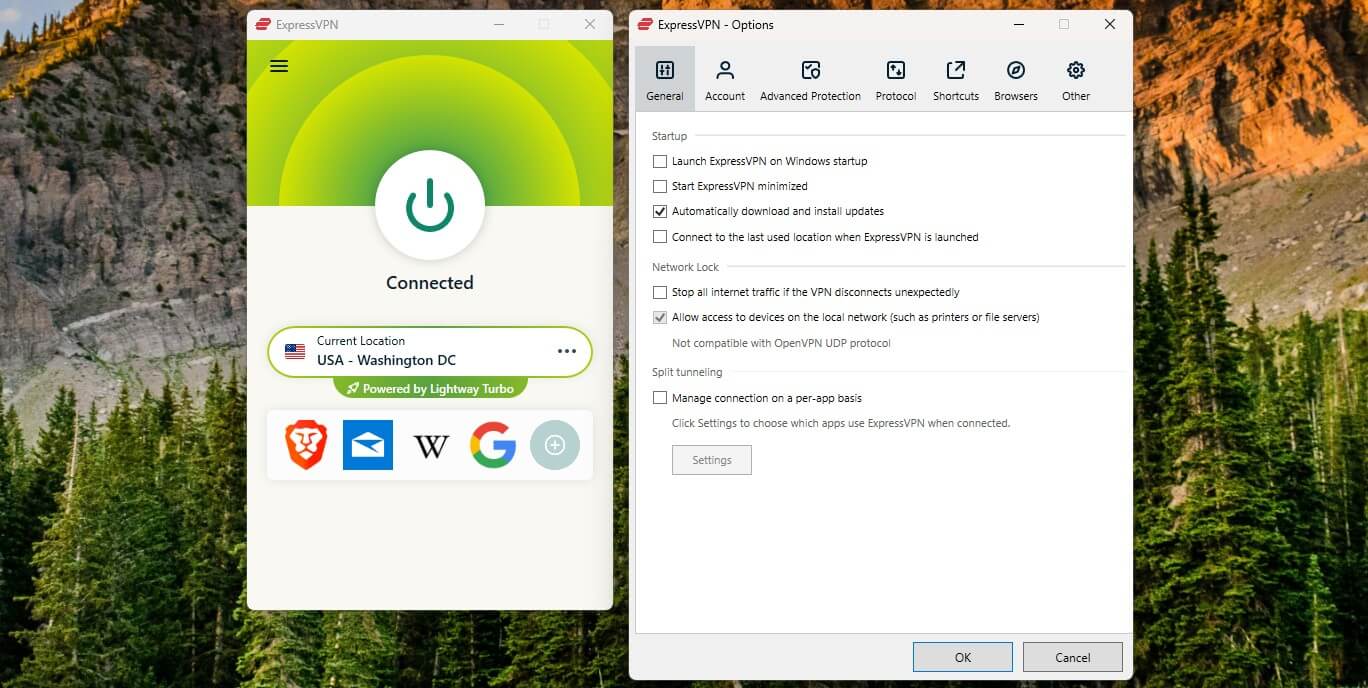Open the Other tab

coord(1076,80)
